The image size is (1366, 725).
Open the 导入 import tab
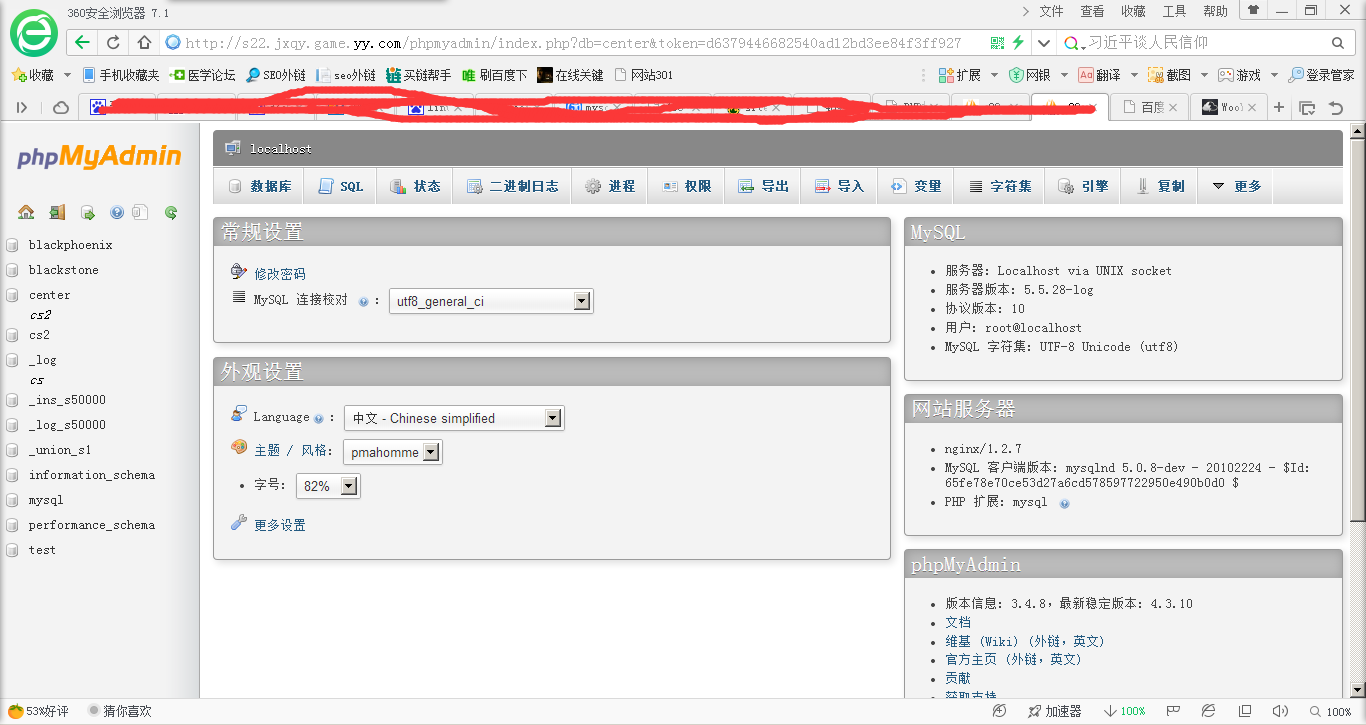839,186
